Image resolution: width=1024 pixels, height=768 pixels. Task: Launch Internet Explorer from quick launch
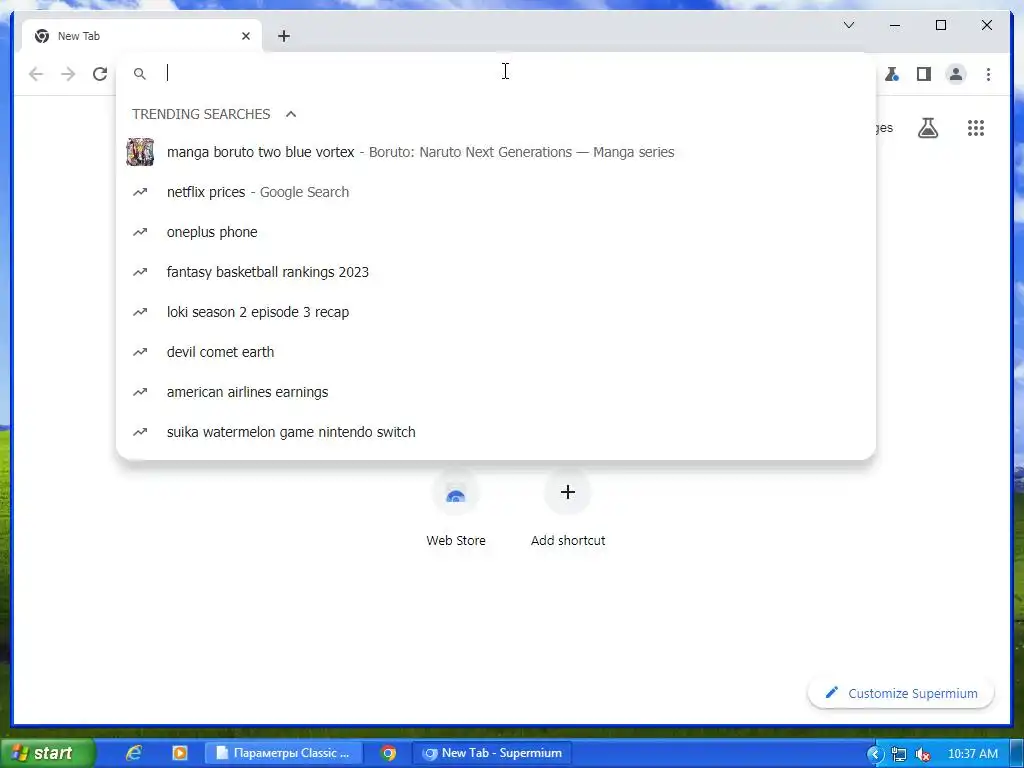[x=134, y=753]
